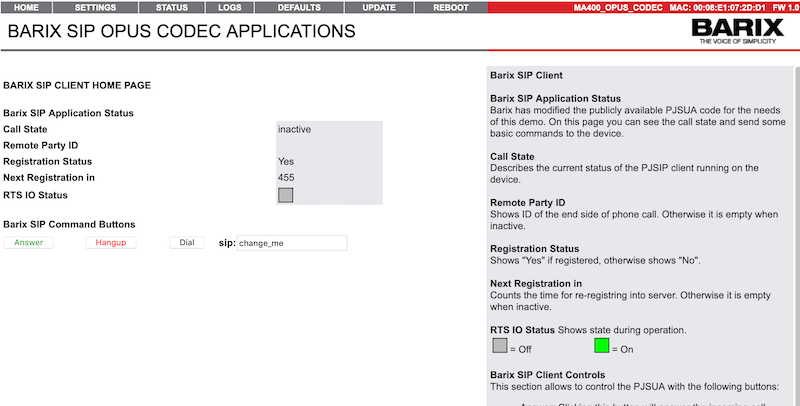Image resolution: width=800 pixels, height=406 pixels.
Task: Click the 'Next Registration in' row label
Action: [x=49, y=178]
